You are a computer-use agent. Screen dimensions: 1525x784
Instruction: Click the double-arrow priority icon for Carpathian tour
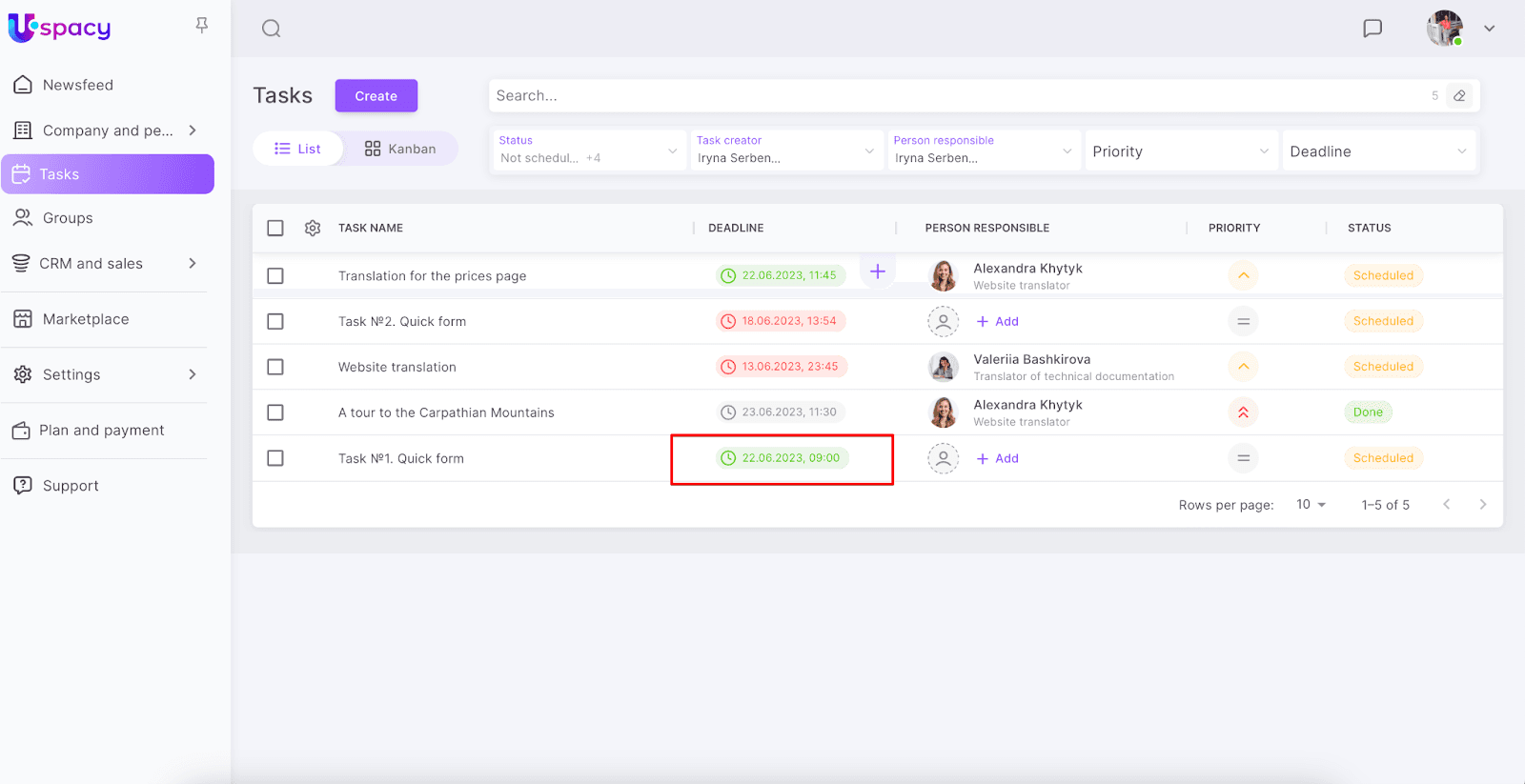tap(1243, 412)
